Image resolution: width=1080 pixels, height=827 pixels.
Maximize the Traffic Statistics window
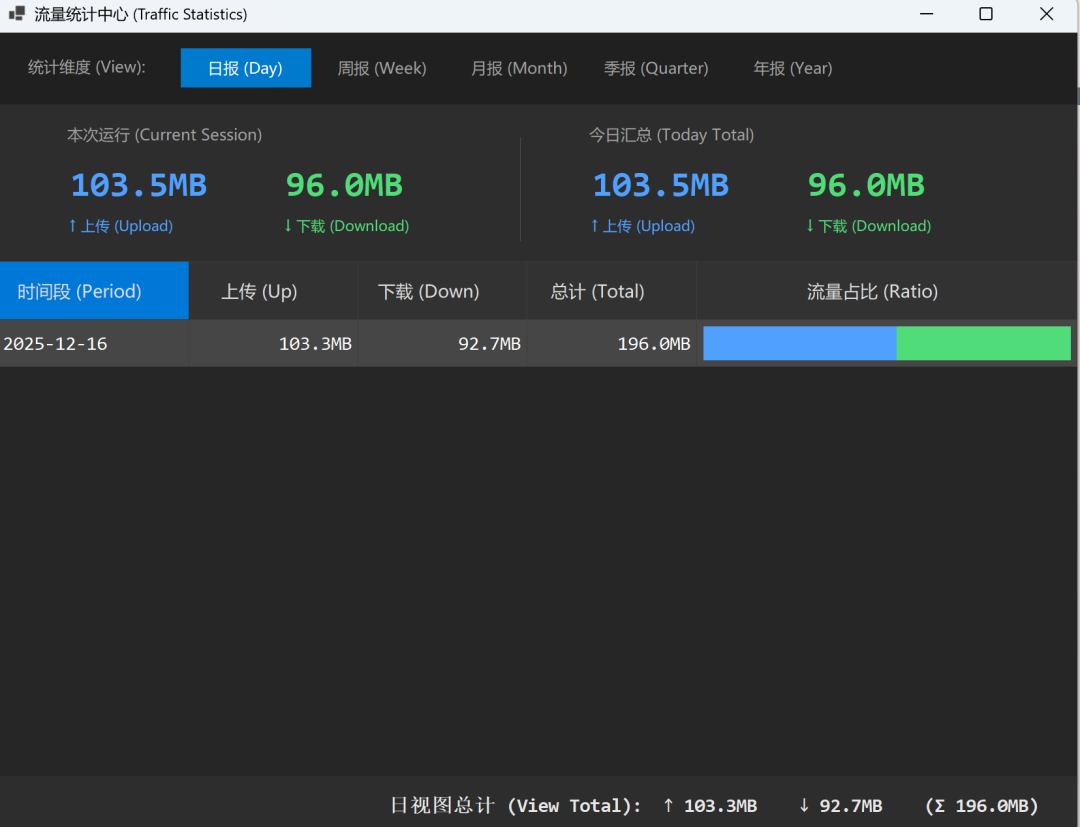click(x=986, y=14)
